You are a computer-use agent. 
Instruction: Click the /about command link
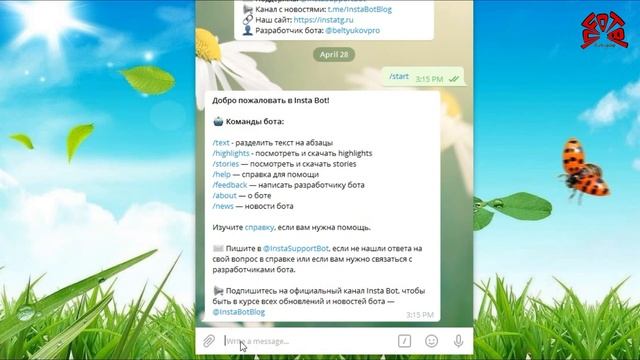tap(224, 196)
